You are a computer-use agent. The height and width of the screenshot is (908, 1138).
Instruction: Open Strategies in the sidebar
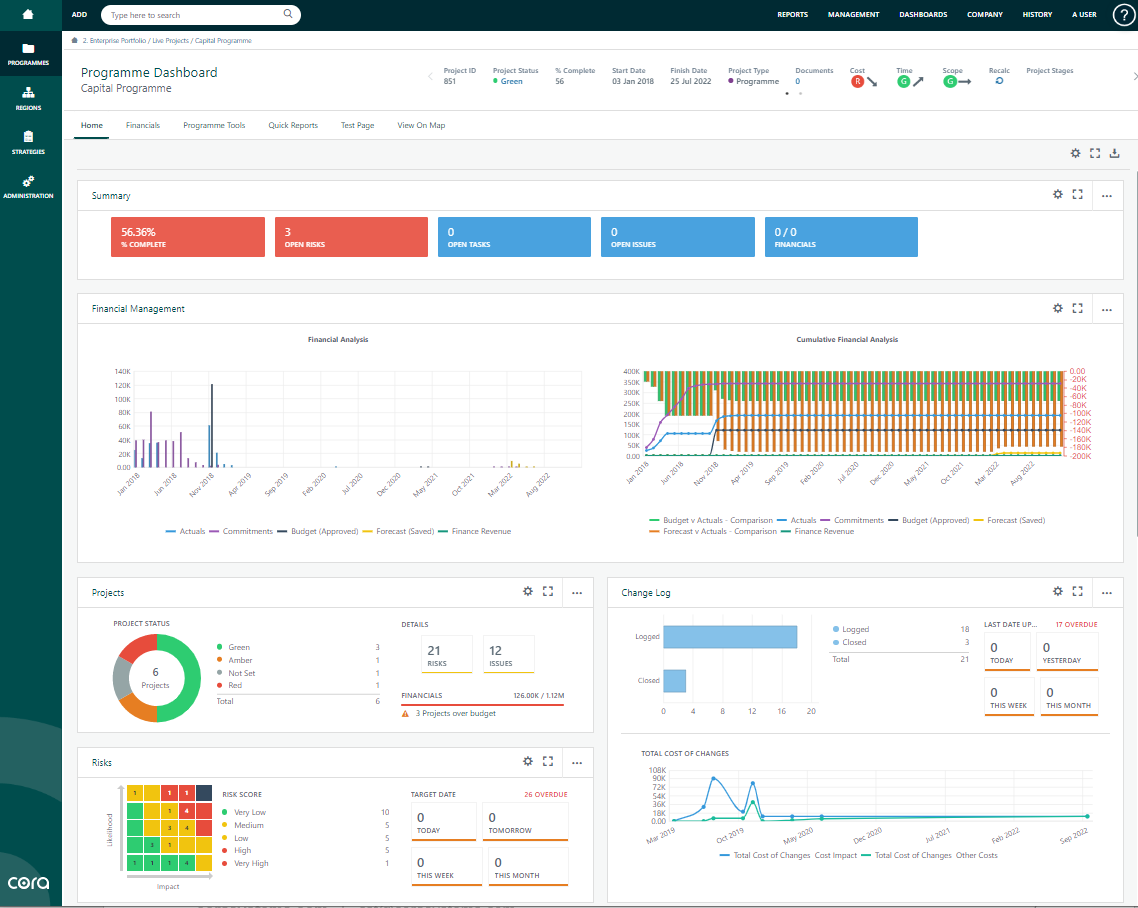28,143
